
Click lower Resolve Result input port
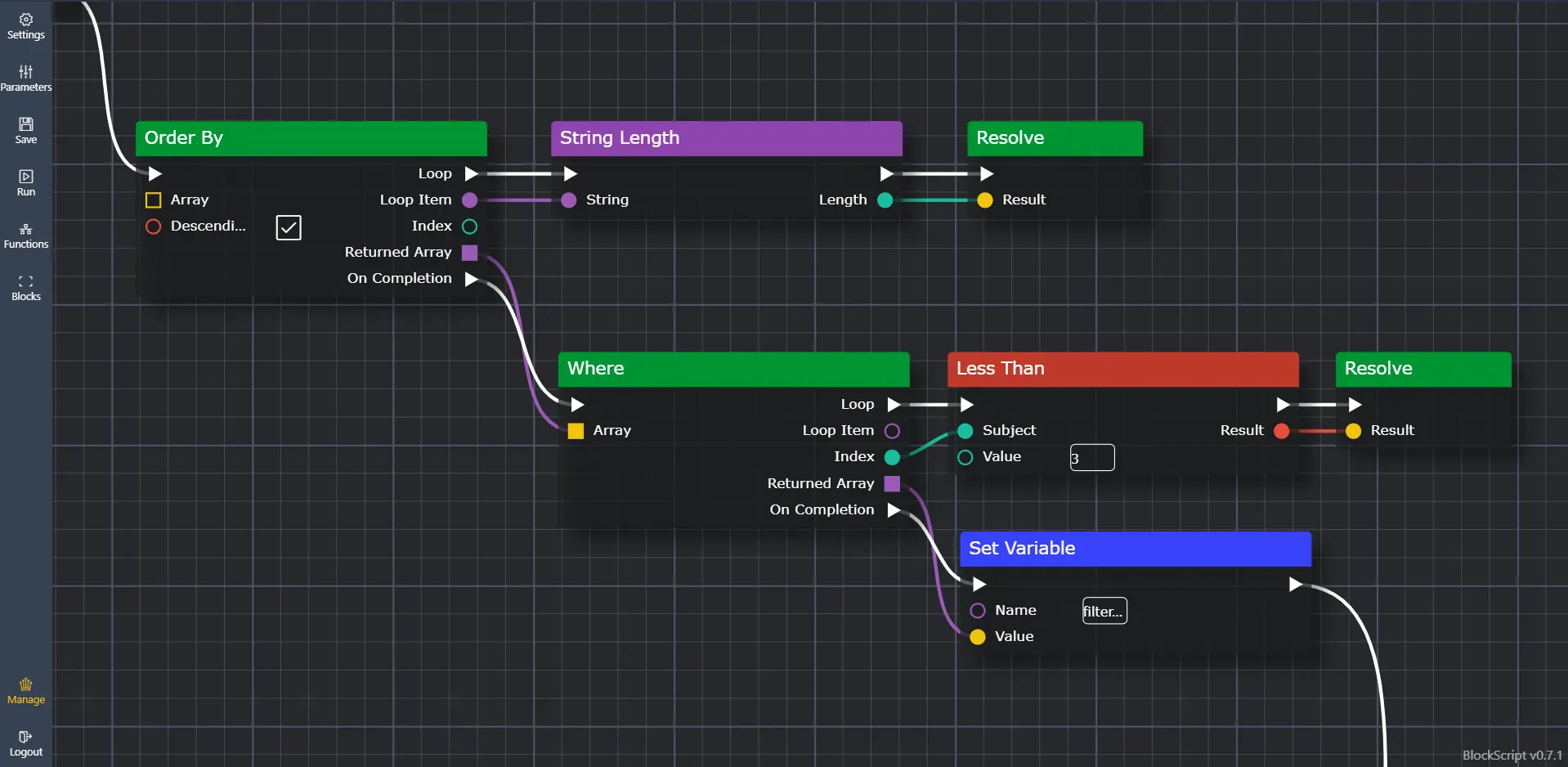pyautogui.click(x=1354, y=431)
